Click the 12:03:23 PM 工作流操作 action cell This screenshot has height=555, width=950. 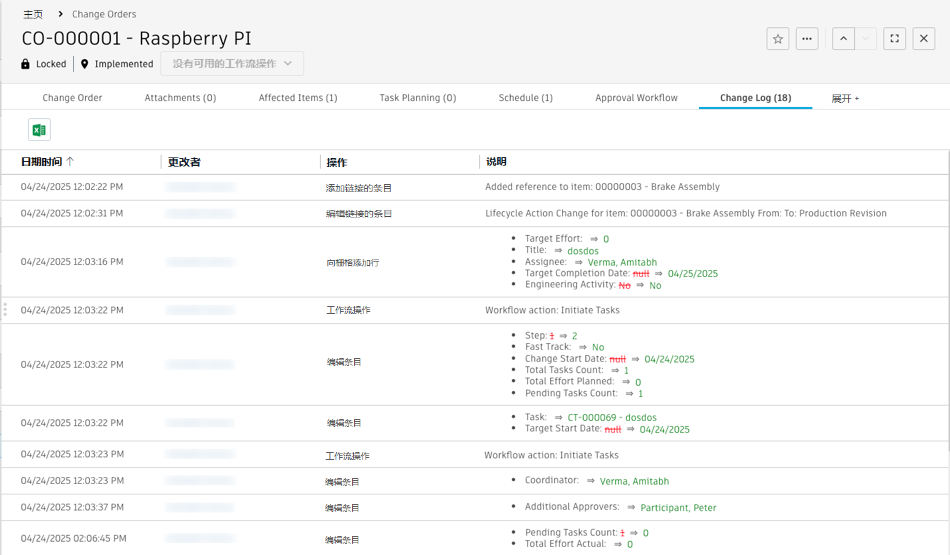click(347, 456)
